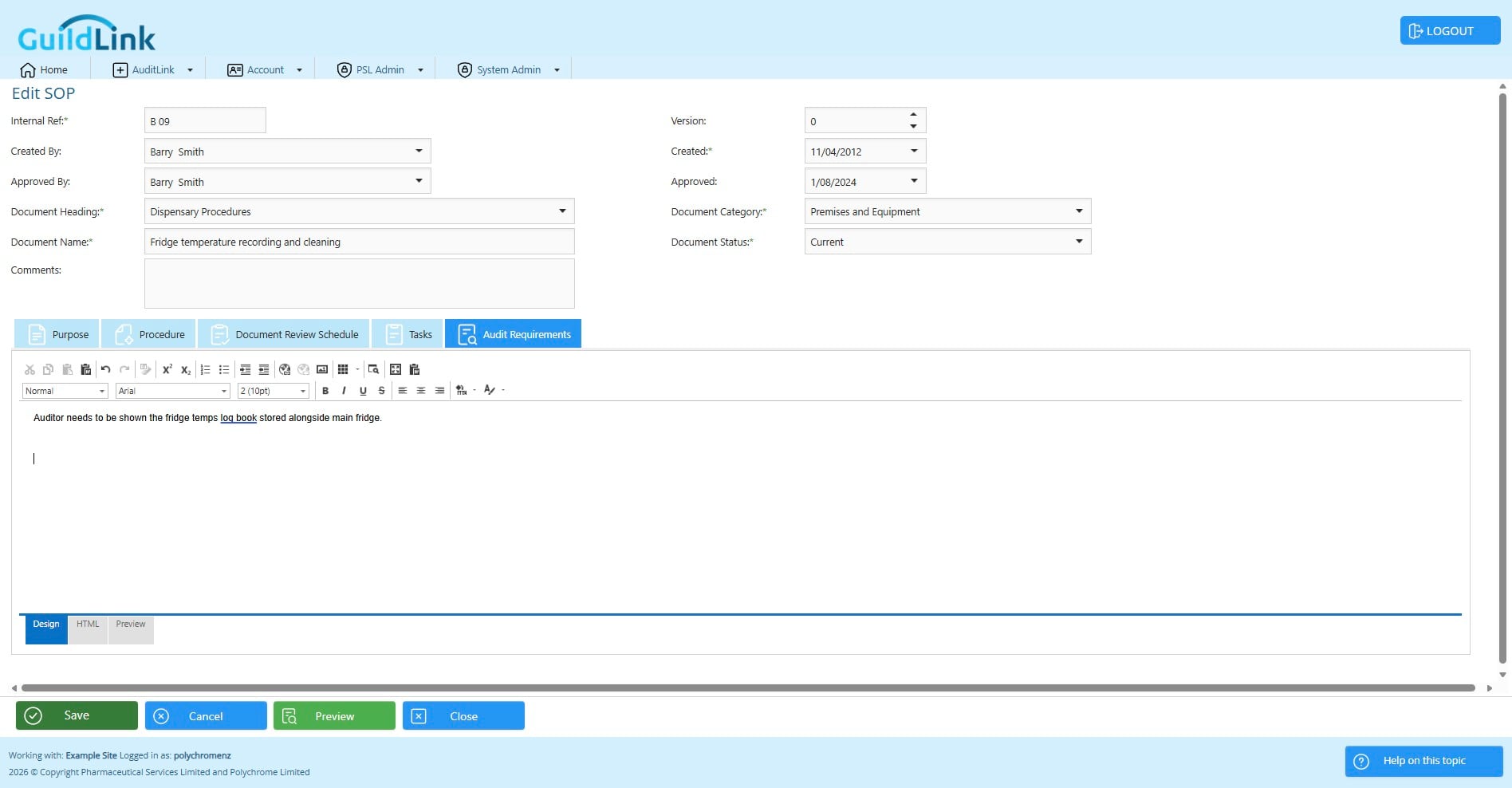
Task: Expand the Document Category dropdown
Action: click(1079, 211)
